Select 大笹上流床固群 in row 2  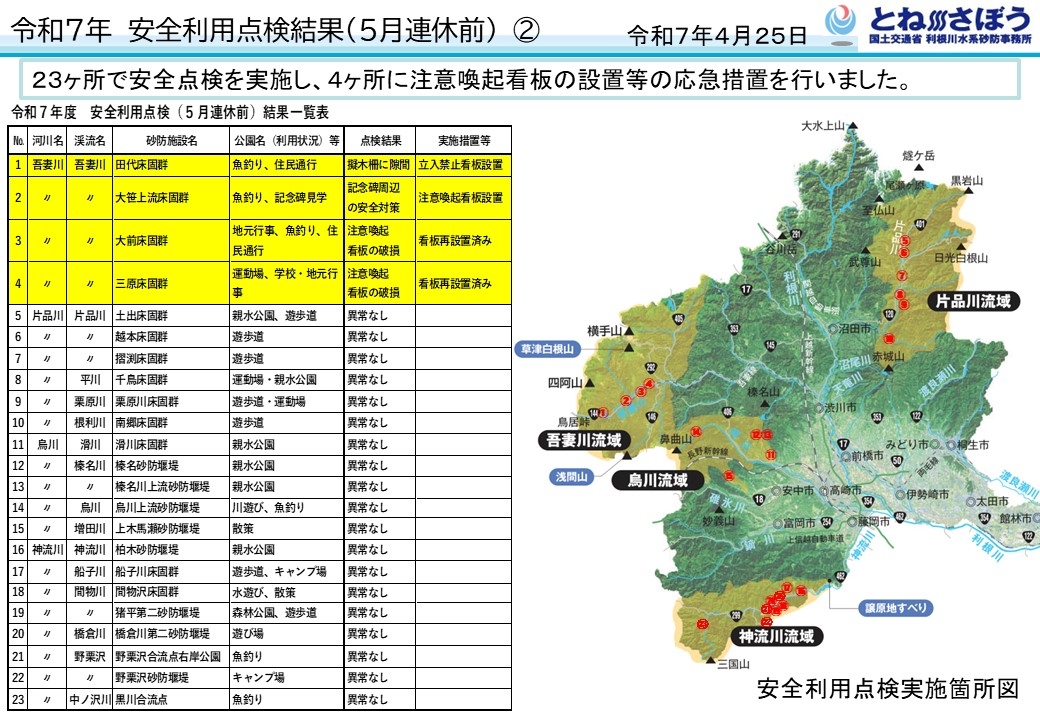(152, 198)
